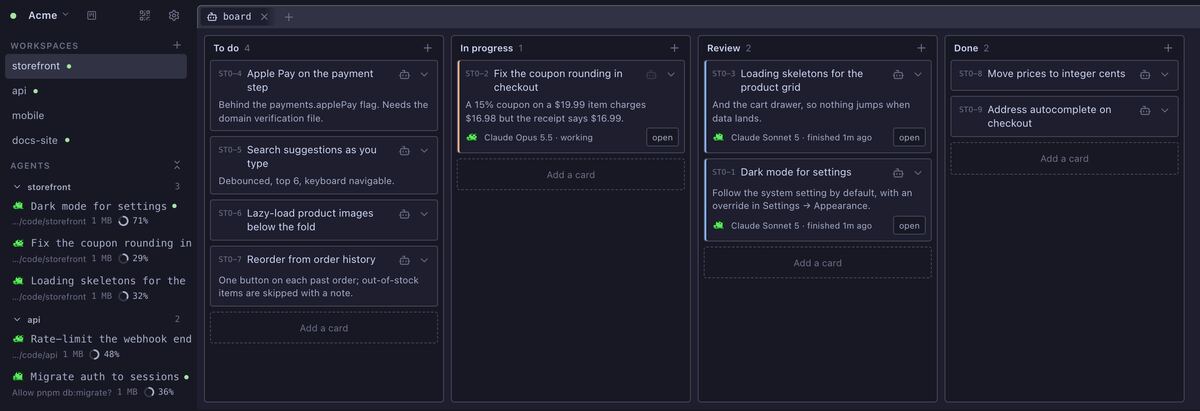This screenshot has height=411, width=1200.
Task: Expand the Loading skeletons card chevron
Action: point(918,74)
